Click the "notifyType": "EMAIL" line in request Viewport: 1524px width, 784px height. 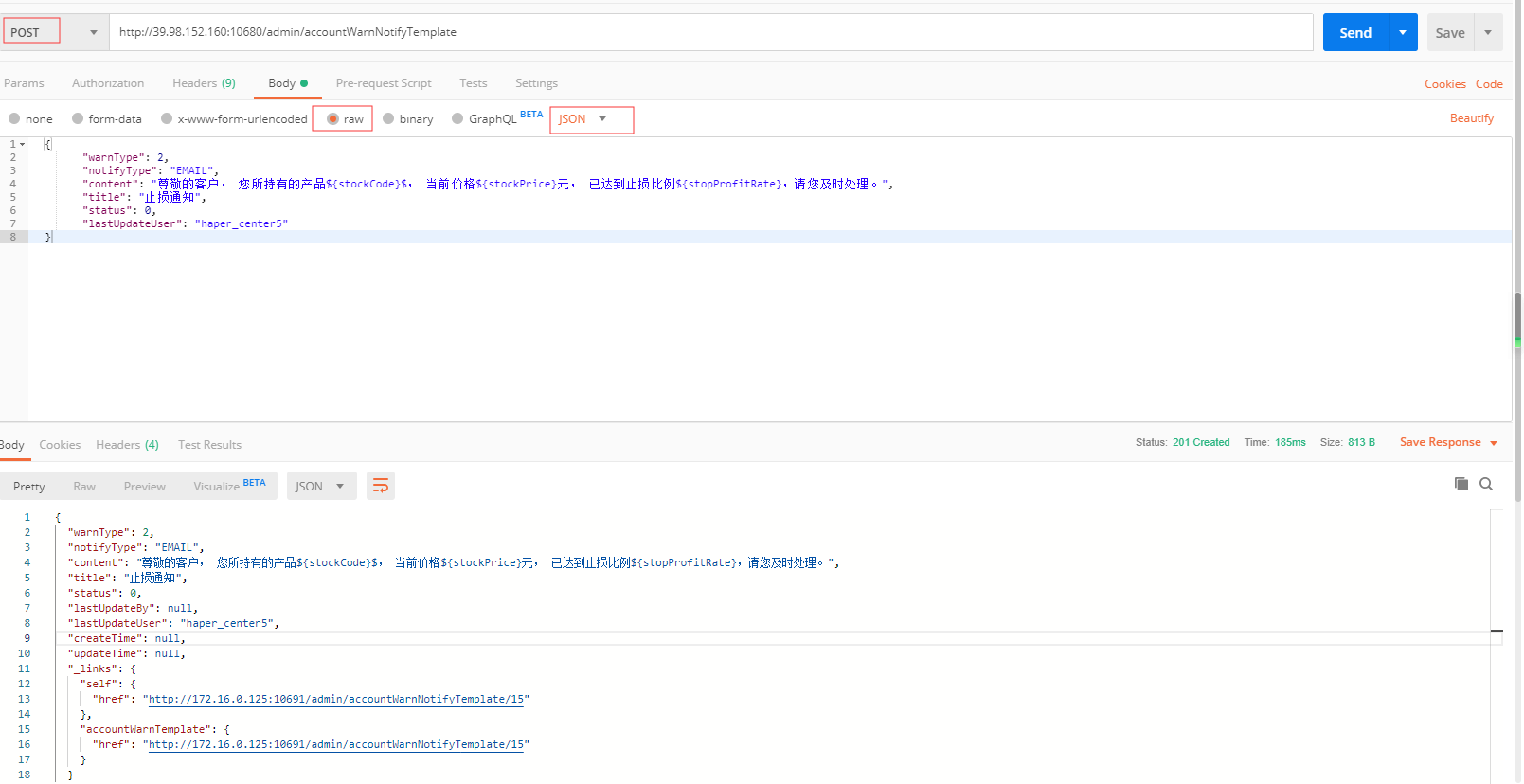(x=150, y=171)
